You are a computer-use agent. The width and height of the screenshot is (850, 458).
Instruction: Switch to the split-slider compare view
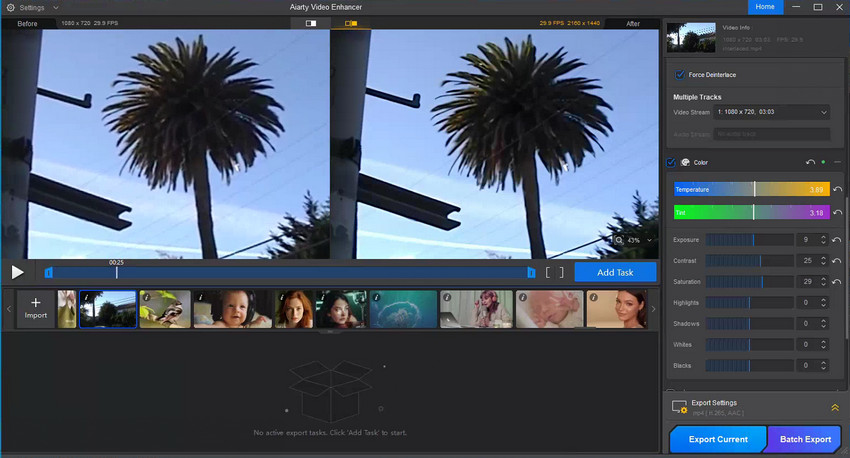[x=311, y=23]
